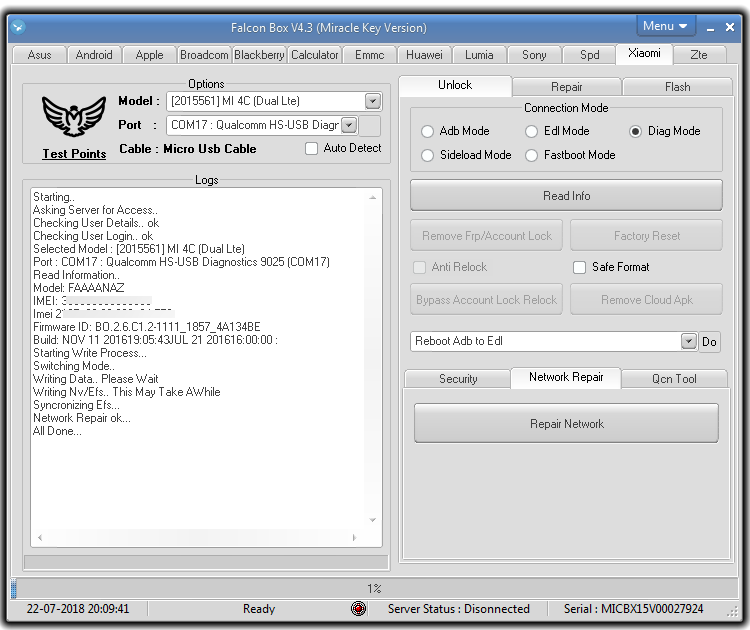This screenshot has height=630, width=750.
Task: Click the logs horizontal scrollbar right arrow
Action: [x=354, y=538]
